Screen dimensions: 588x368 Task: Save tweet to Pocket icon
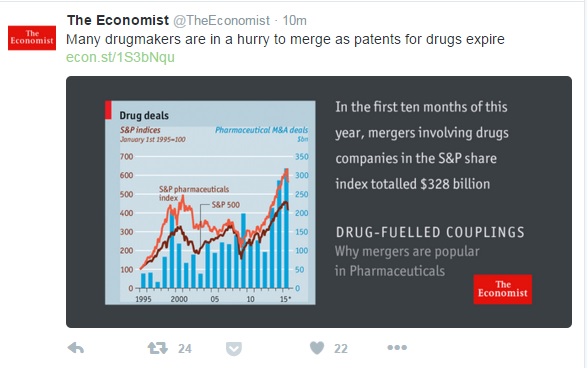(x=234, y=349)
